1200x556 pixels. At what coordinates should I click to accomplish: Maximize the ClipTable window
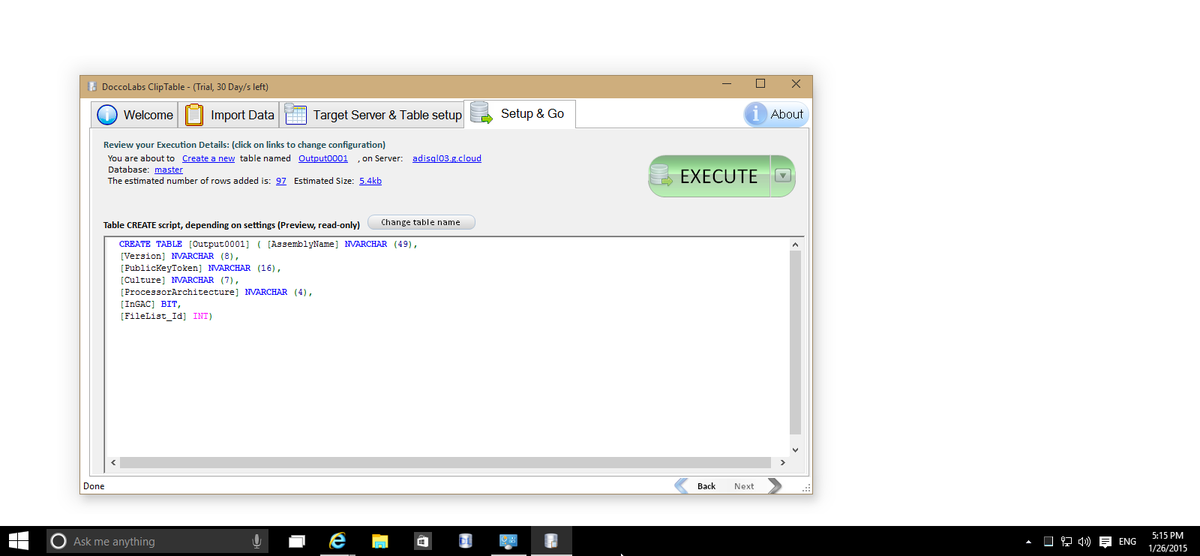(x=760, y=83)
